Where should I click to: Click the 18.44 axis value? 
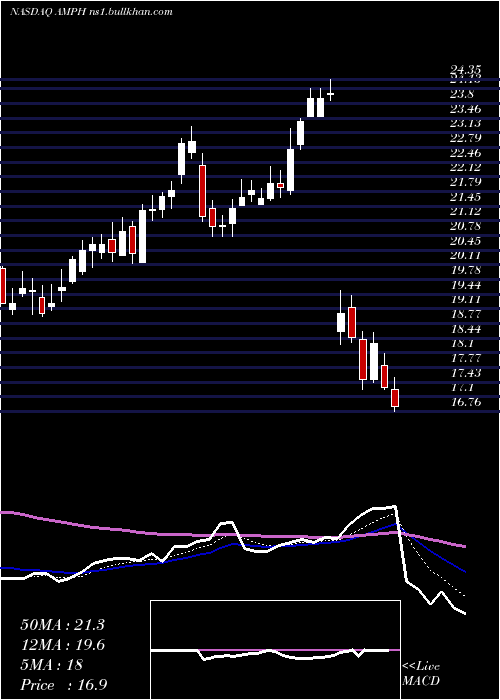[465, 329]
